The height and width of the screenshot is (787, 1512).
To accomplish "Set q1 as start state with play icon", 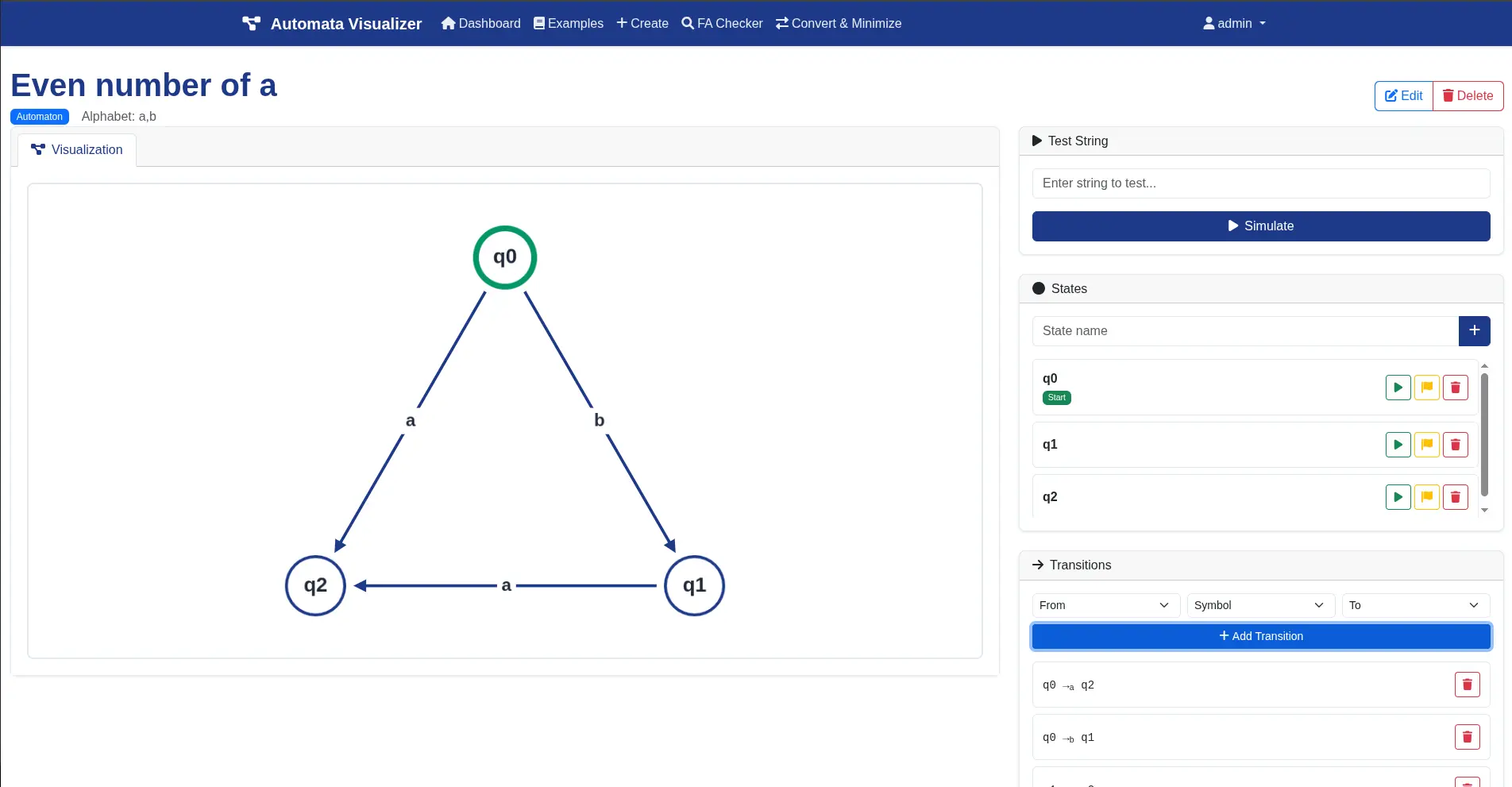I will 1398,445.
